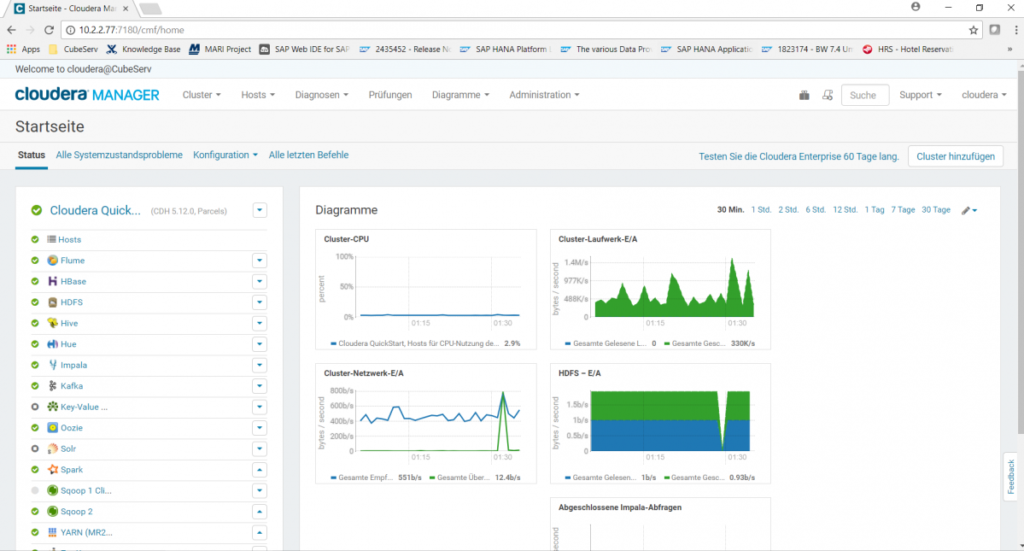The height and width of the screenshot is (551, 1024).
Task: Open the cloudera user menu
Action: coord(984,95)
